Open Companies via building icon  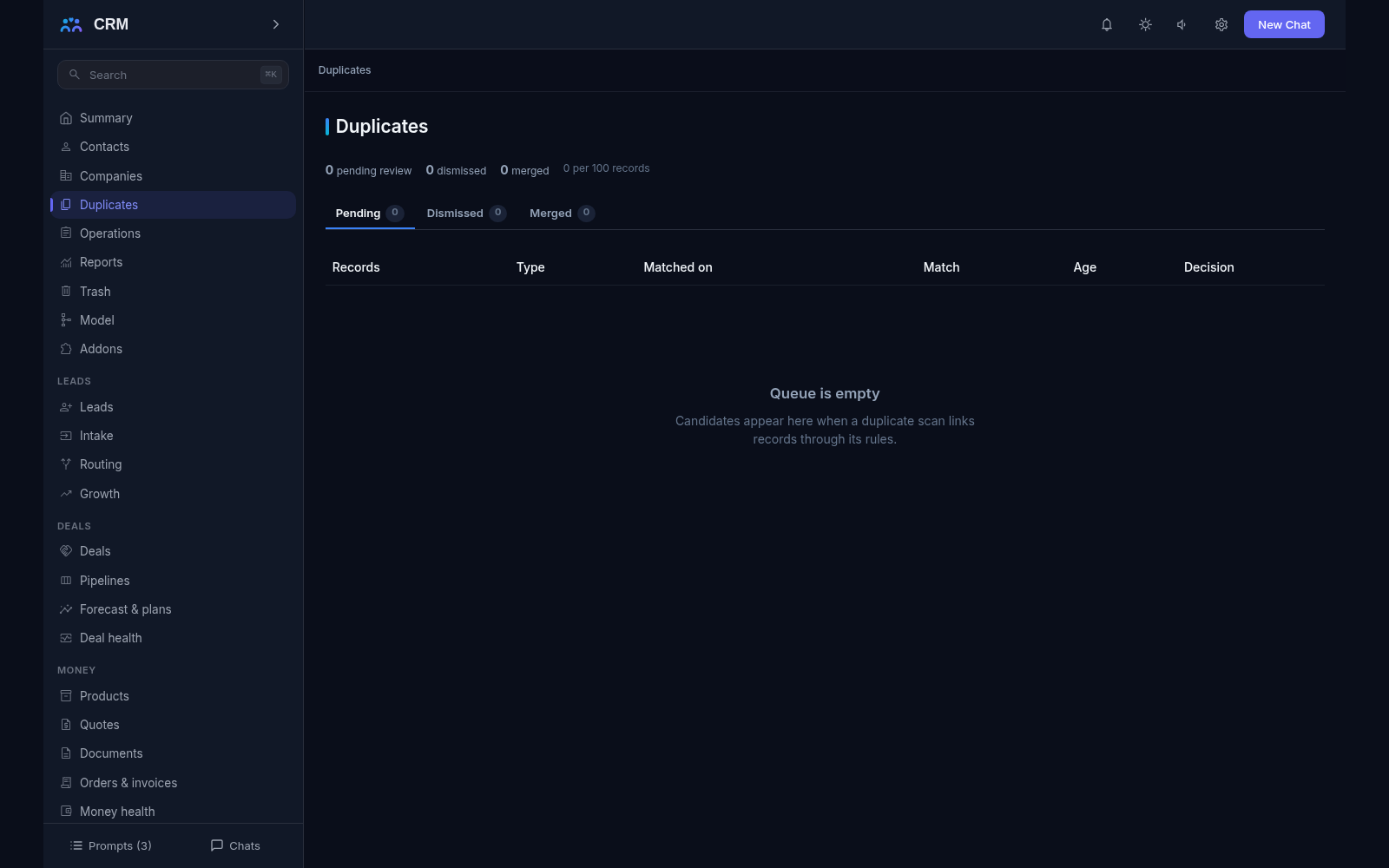[x=66, y=176]
